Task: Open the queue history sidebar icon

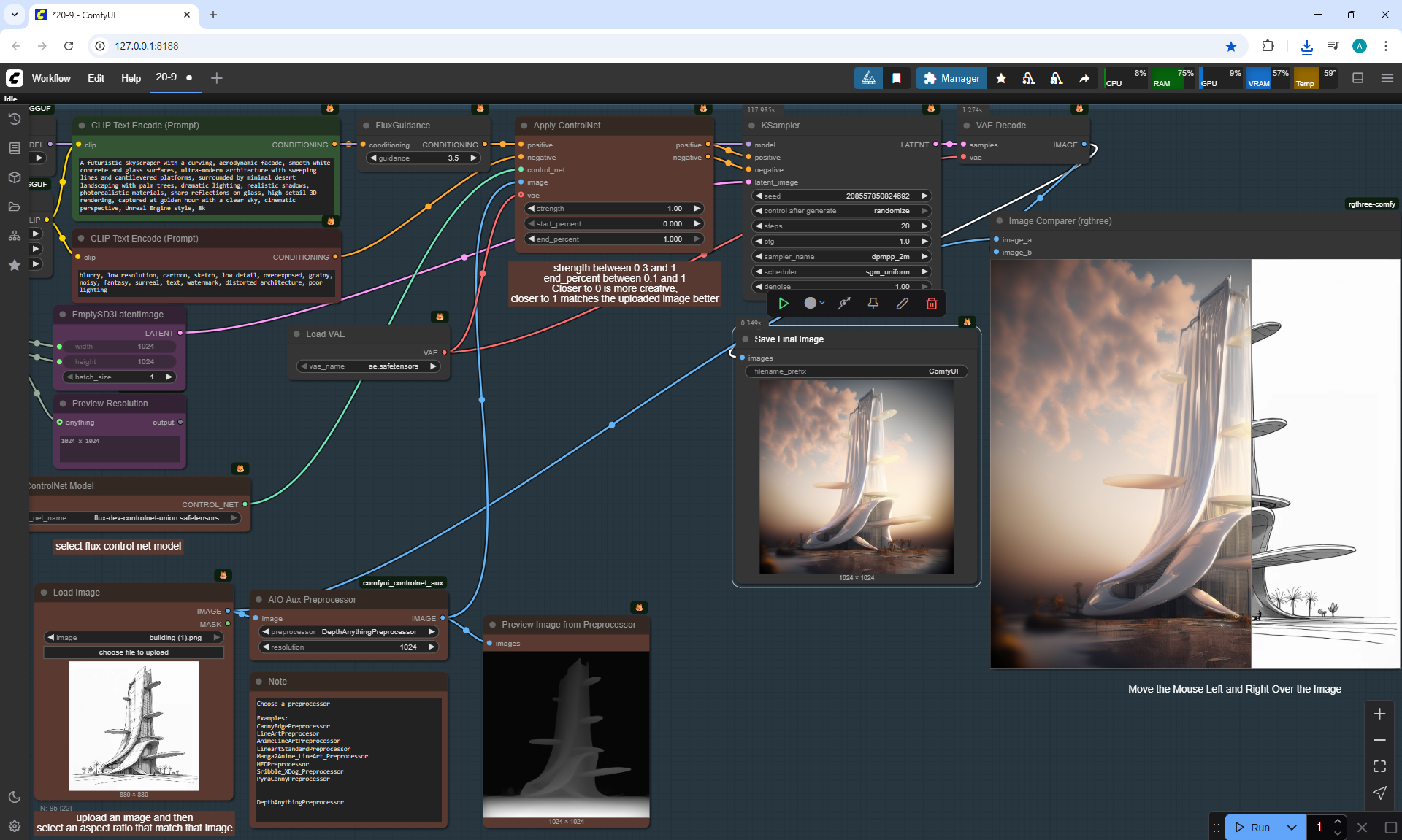Action: (x=14, y=119)
